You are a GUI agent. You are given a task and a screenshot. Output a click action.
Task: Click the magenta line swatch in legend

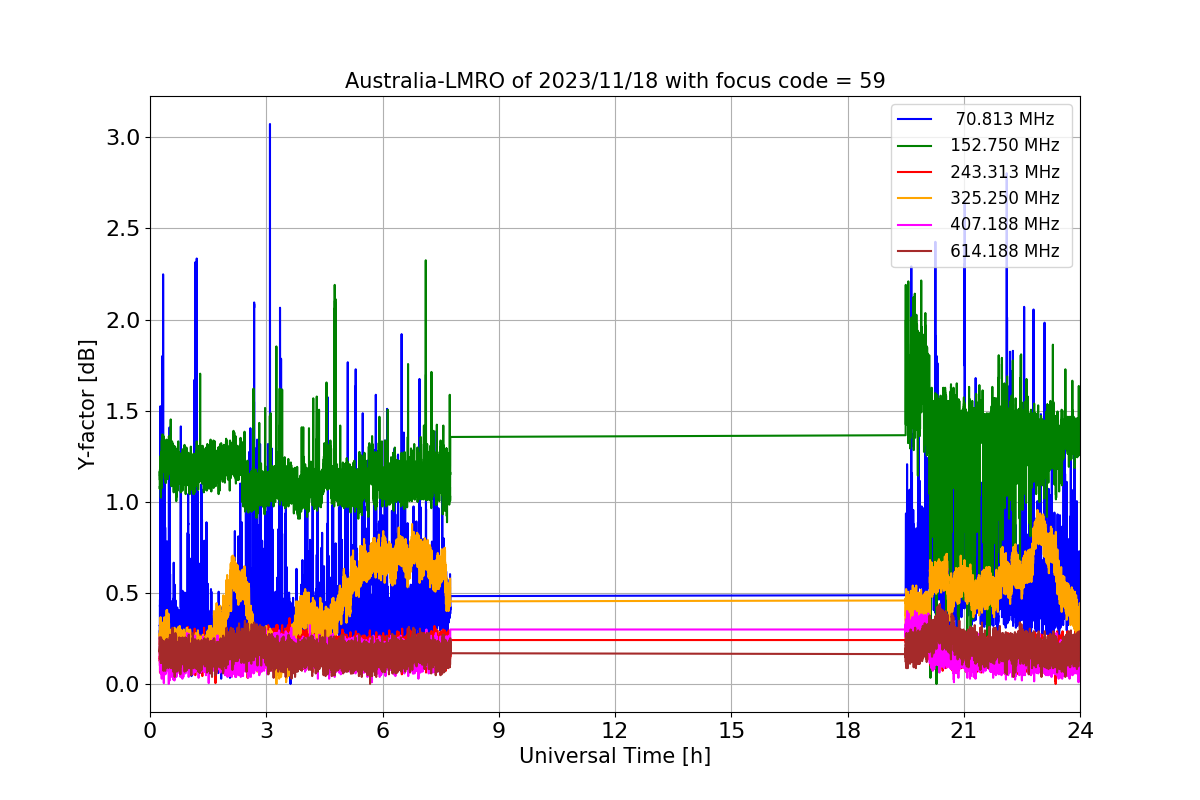pyautogui.click(x=915, y=225)
